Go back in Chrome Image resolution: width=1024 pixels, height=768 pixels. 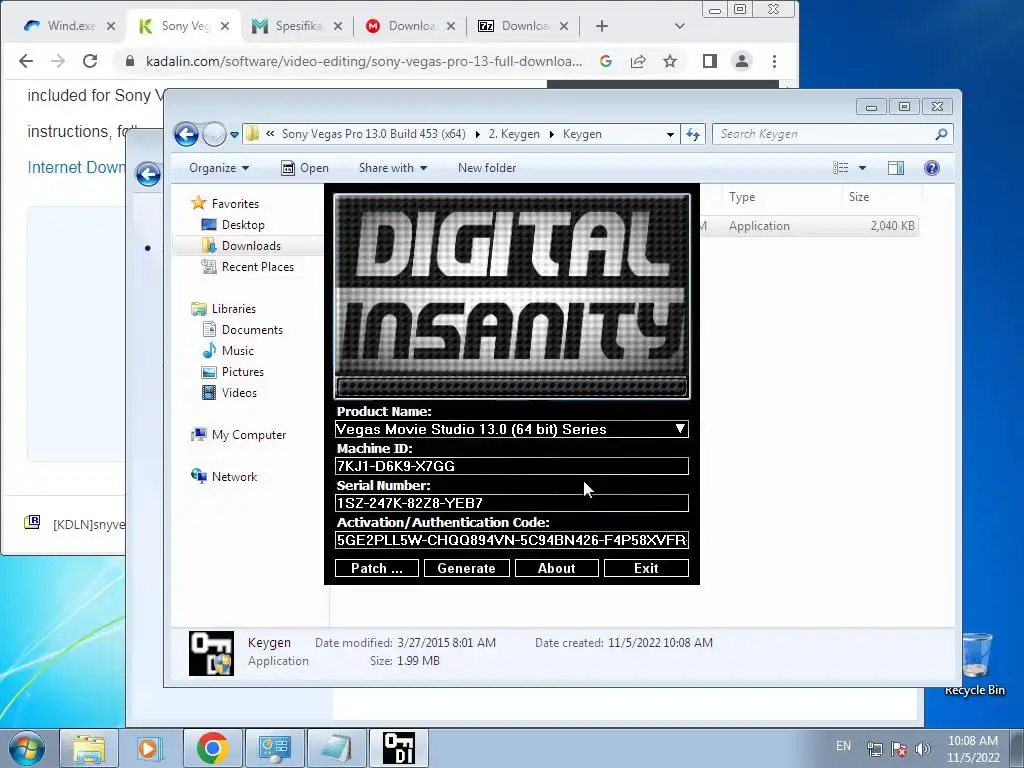pos(26,61)
